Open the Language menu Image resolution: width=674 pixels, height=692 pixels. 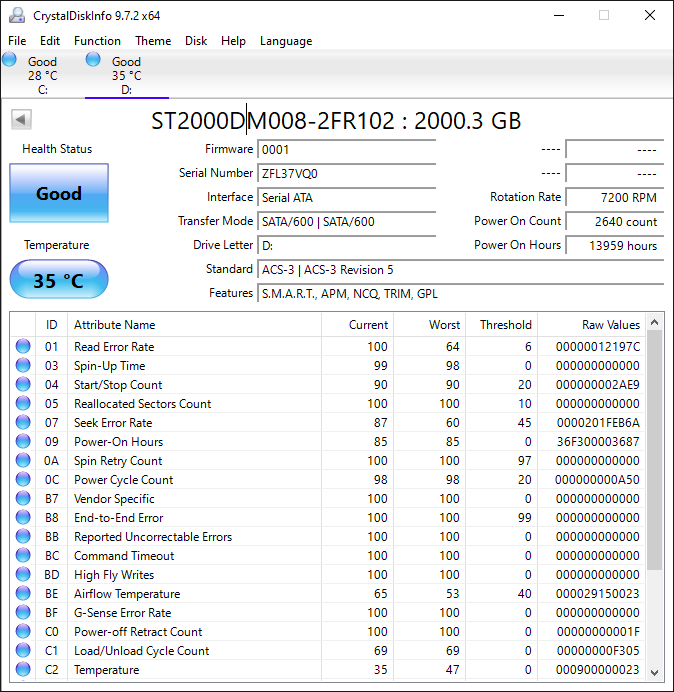click(x=286, y=41)
